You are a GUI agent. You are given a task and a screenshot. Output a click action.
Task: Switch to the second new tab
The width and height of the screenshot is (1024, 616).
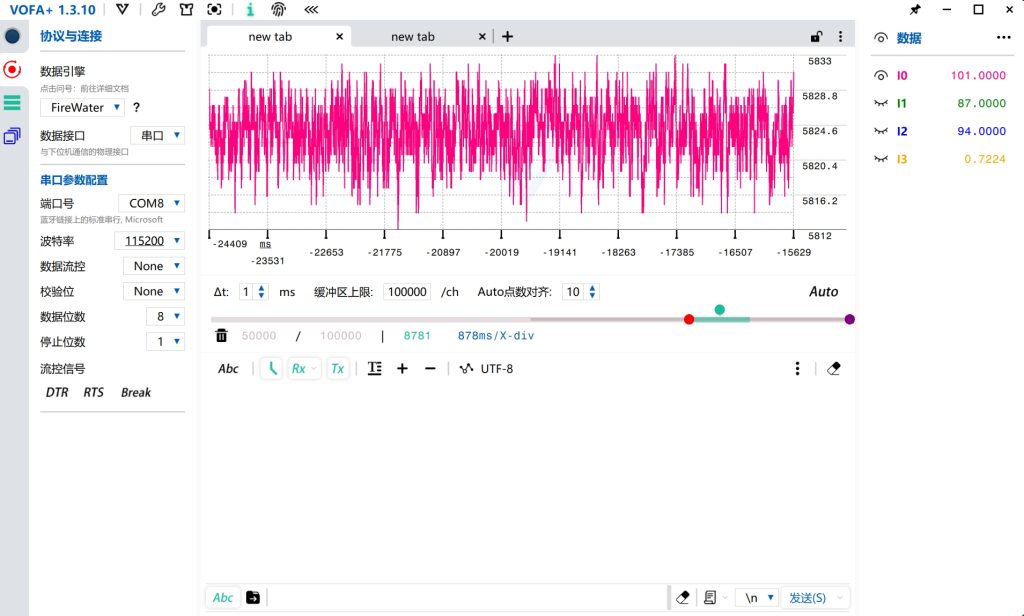(413, 37)
